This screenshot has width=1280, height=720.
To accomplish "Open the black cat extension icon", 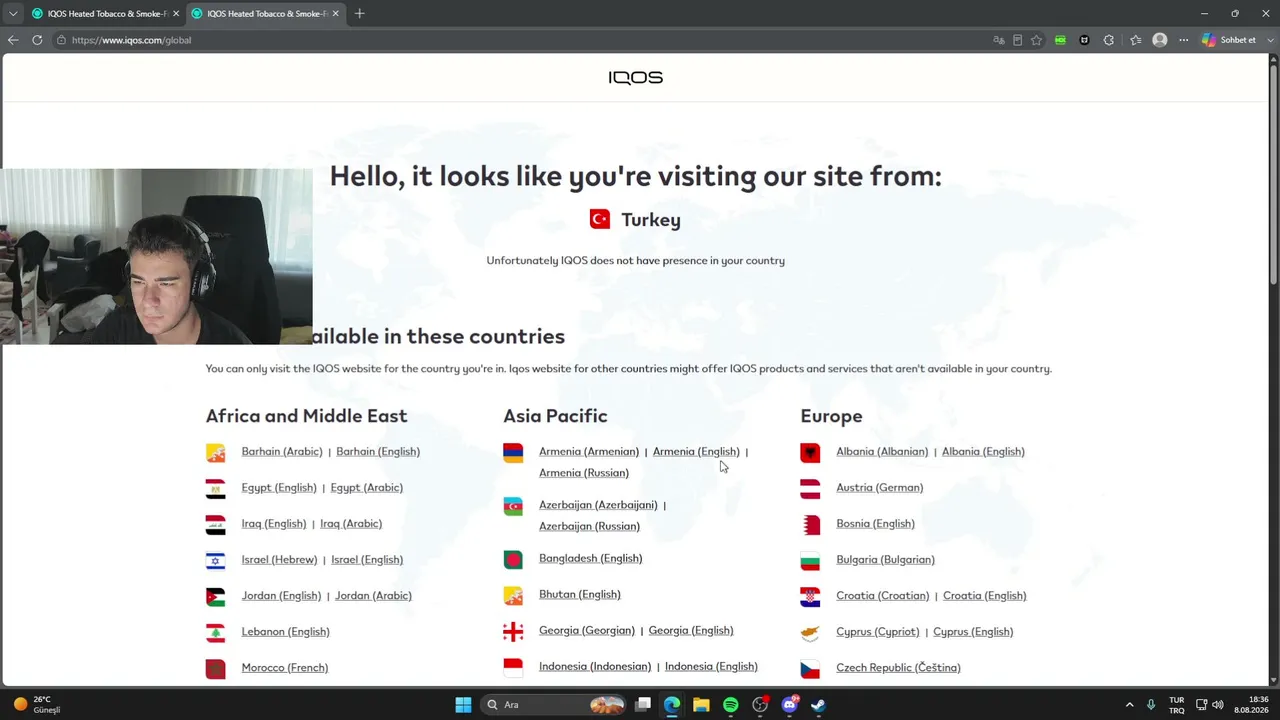I will pos(1084,40).
